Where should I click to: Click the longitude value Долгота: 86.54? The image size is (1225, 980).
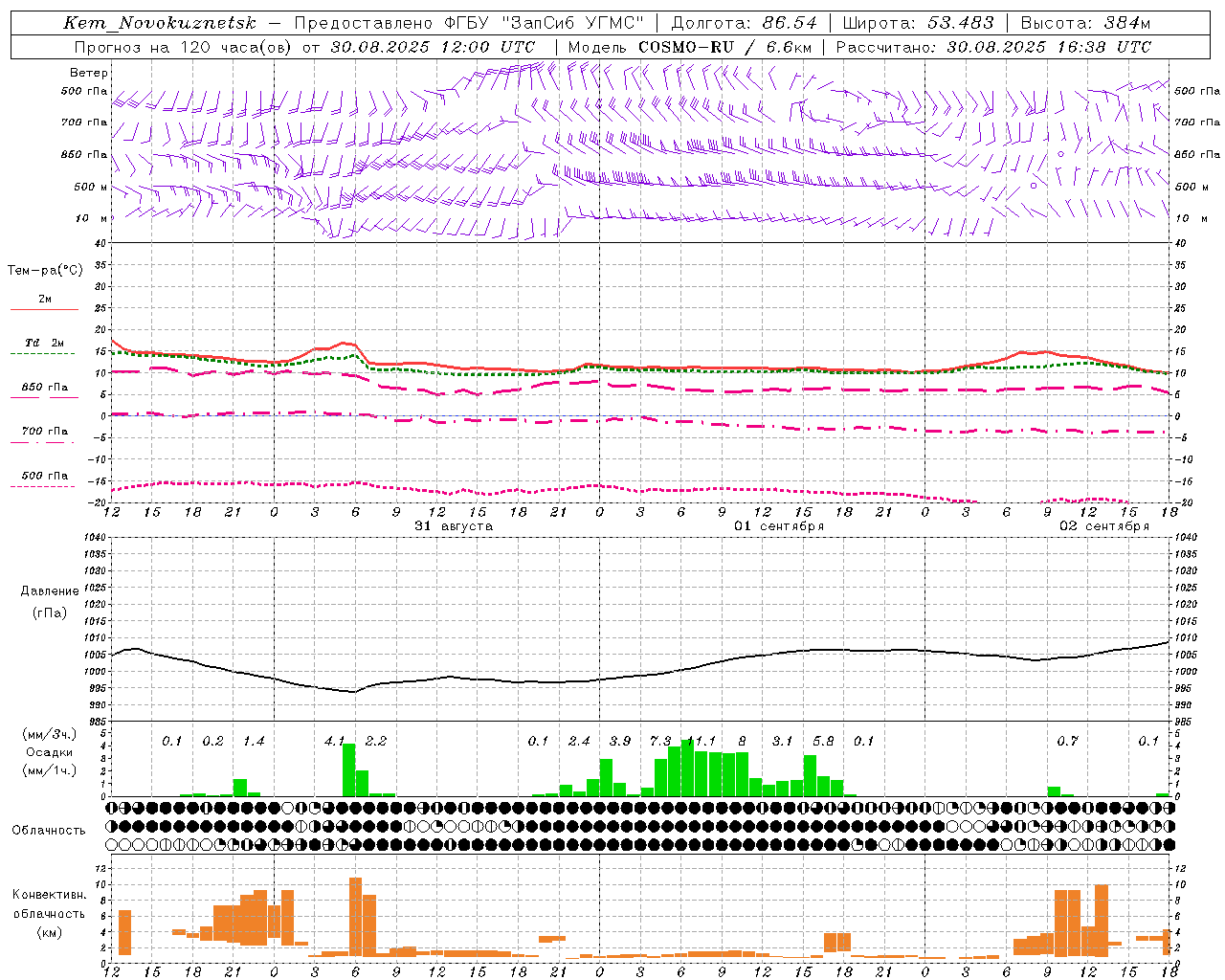point(745,23)
